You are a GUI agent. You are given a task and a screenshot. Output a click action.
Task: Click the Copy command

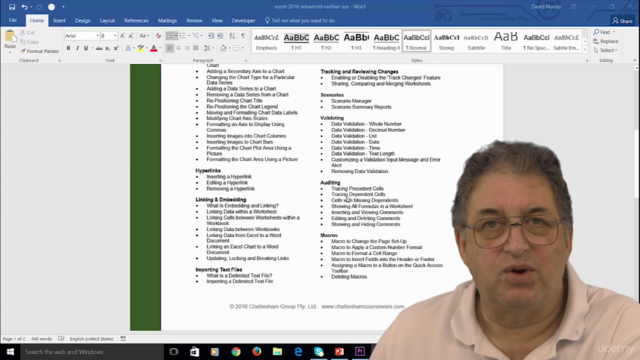(29, 42)
